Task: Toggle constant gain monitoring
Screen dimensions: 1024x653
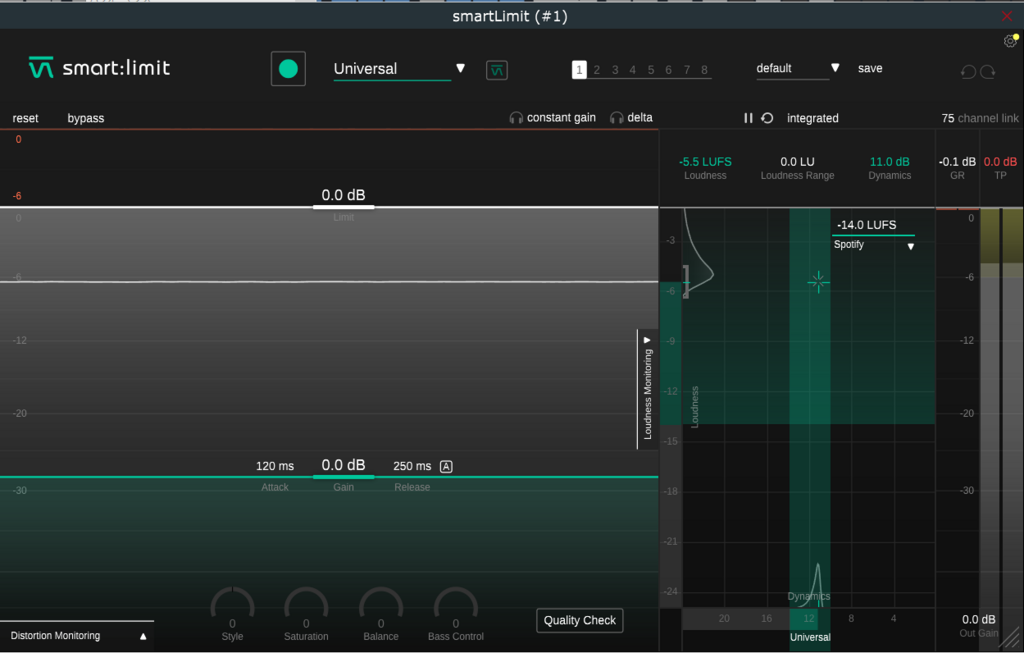Action: pos(561,118)
